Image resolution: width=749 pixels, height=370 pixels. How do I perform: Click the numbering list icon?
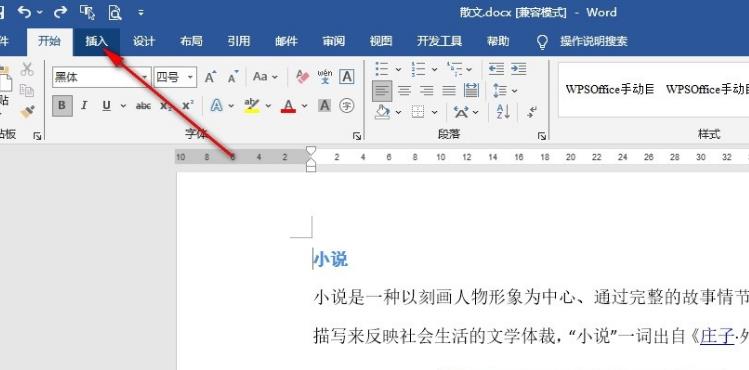pyautogui.click(x=418, y=69)
